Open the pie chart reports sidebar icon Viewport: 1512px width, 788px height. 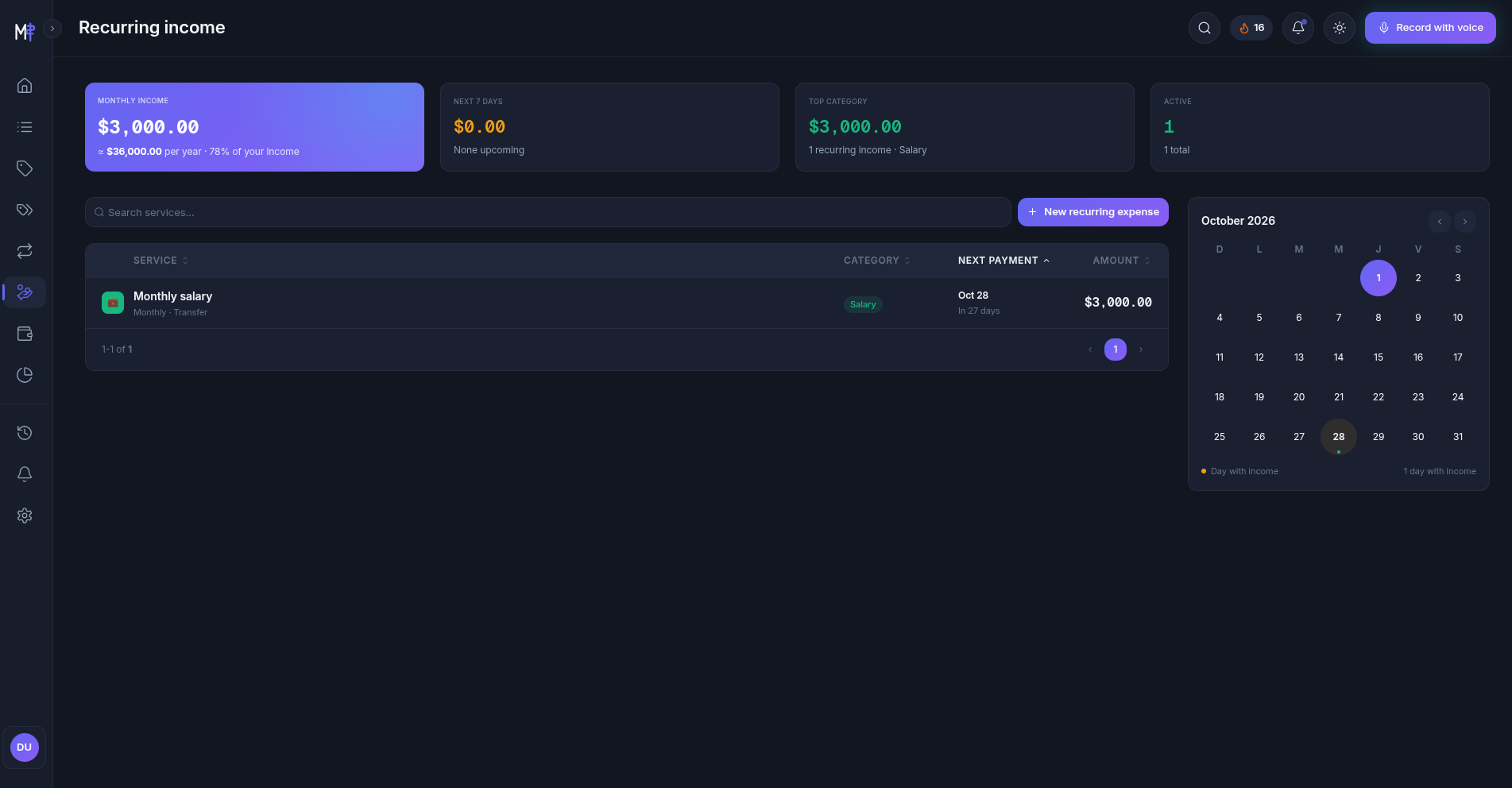(x=25, y=375)
